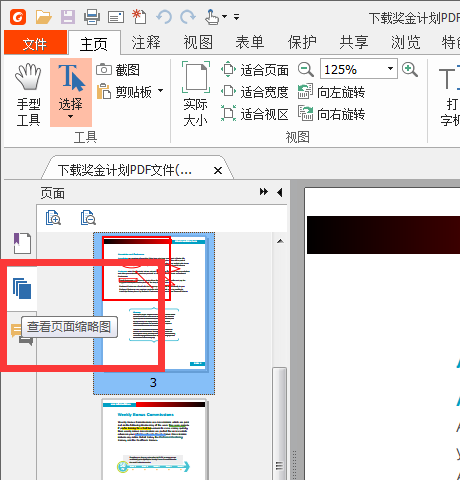
Task: Switch to the Comment (注释) ribbon tab
Action: click(146, 43)
